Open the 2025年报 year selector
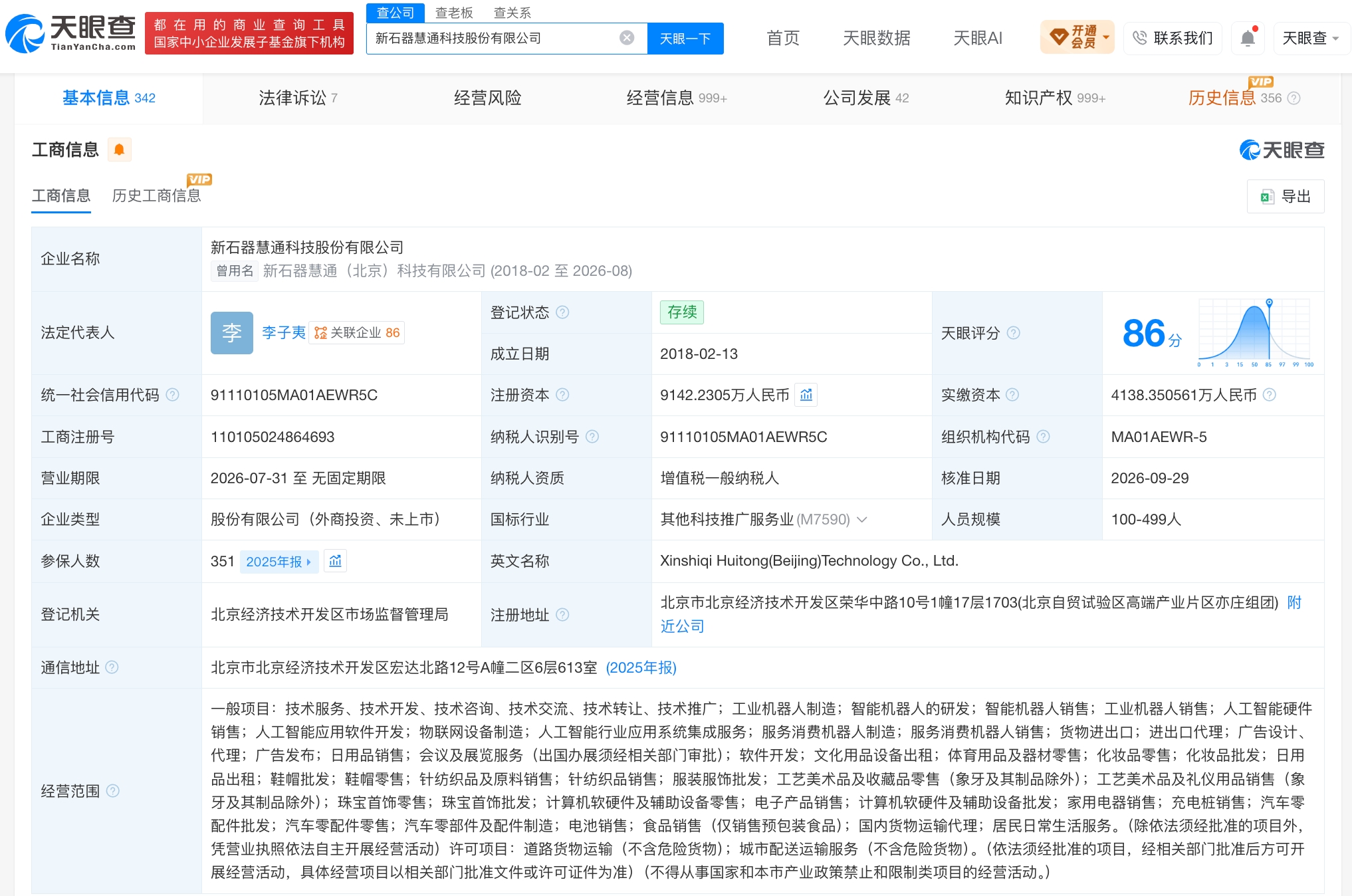Screen dimensions: 1352x896 pyautogui.click(x=279, y=561)
